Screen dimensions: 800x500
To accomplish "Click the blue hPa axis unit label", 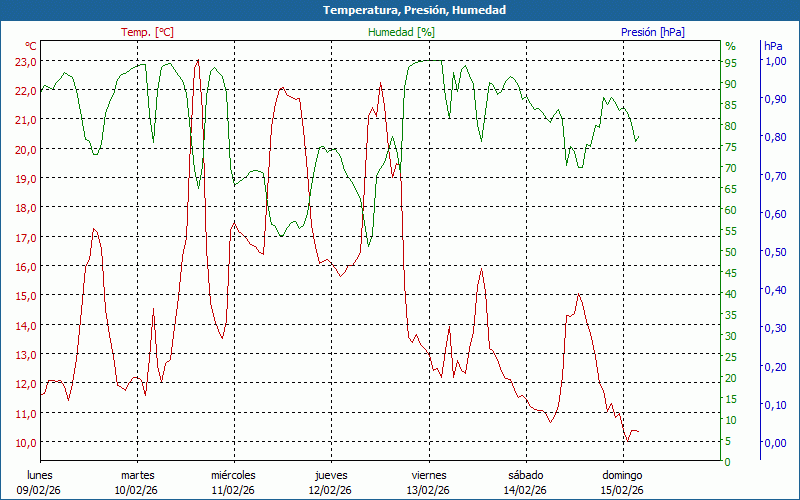I will (x=773, y=46).
